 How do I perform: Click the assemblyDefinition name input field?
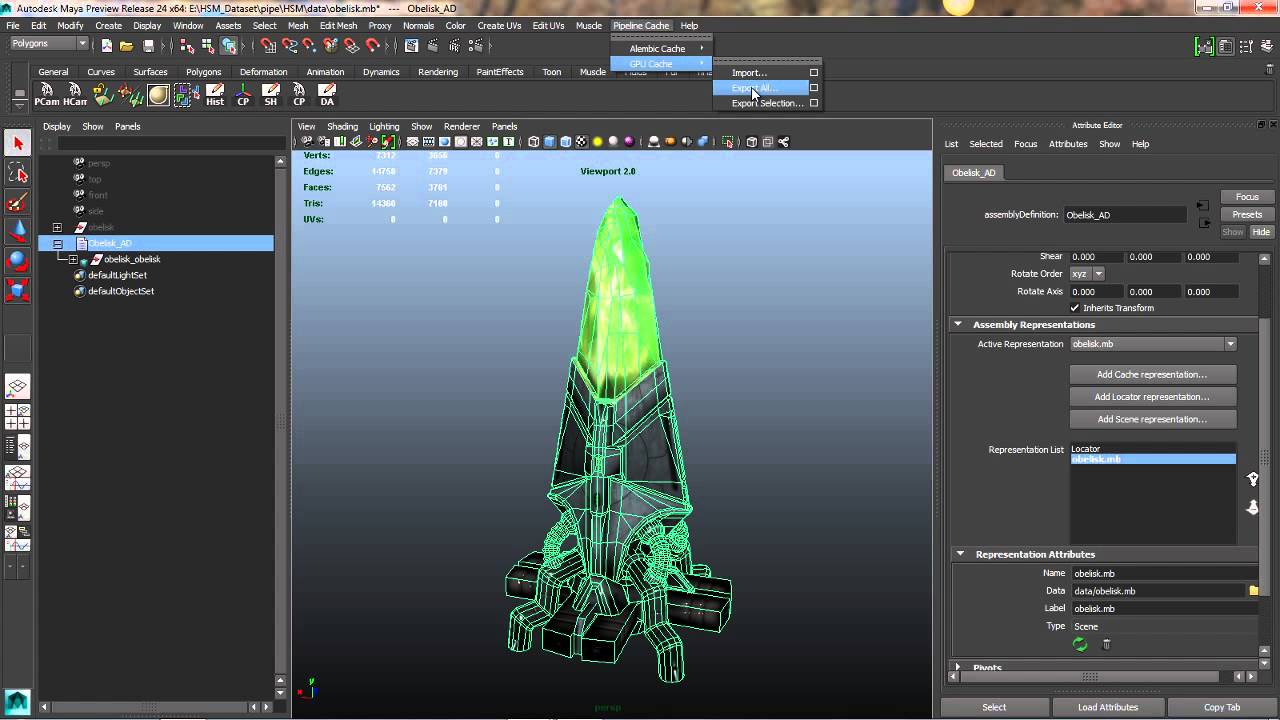pyautogui.click(x=1124, y=215)
